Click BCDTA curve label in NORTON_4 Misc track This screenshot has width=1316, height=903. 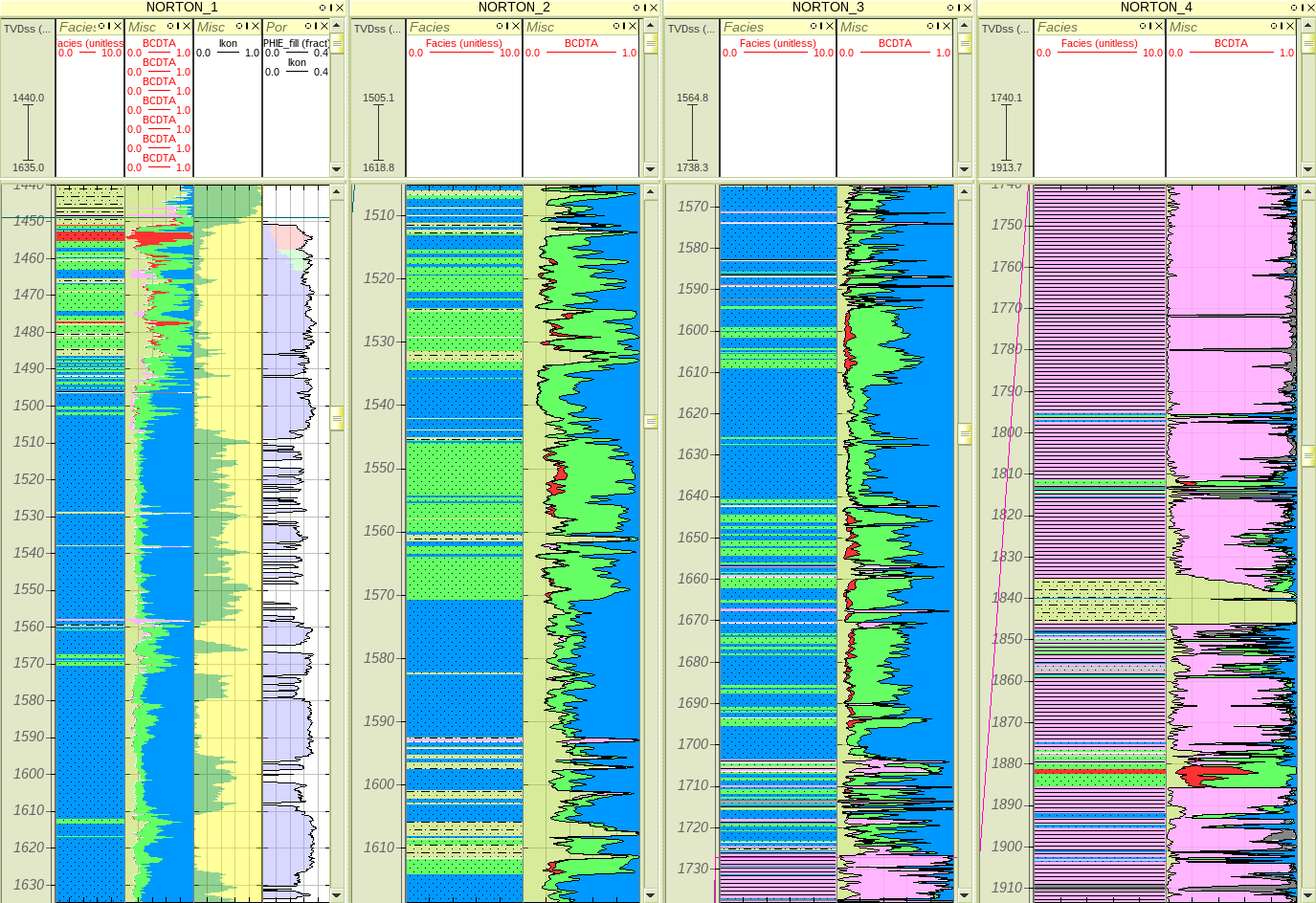[1231, 43]
